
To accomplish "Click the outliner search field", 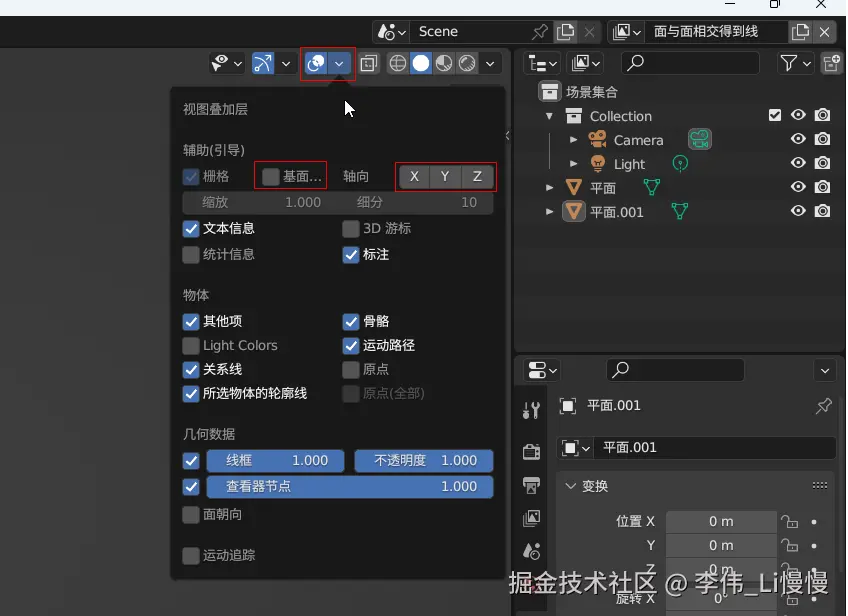I will point(690,63).
